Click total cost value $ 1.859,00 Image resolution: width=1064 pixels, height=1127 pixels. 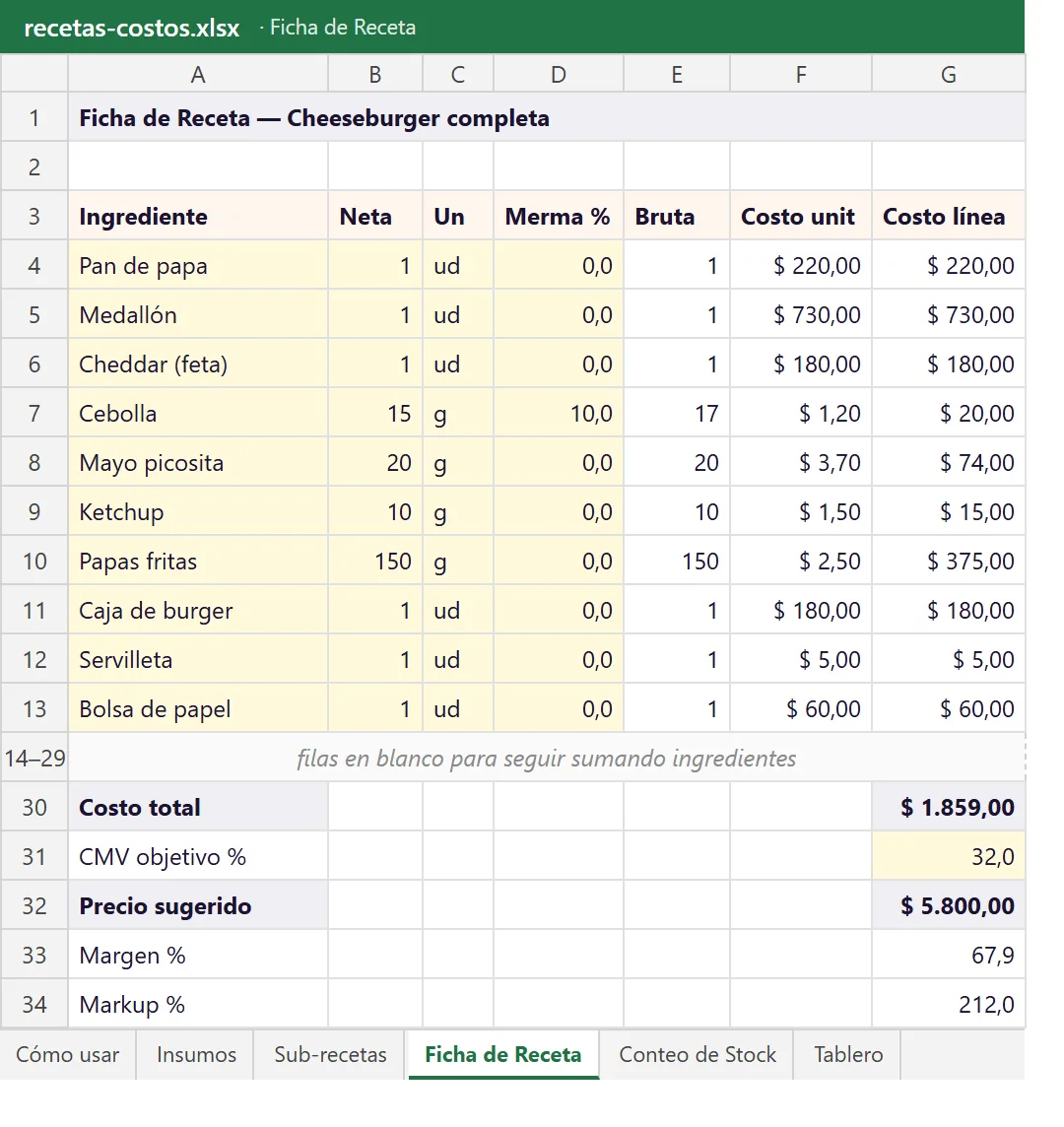949,807
